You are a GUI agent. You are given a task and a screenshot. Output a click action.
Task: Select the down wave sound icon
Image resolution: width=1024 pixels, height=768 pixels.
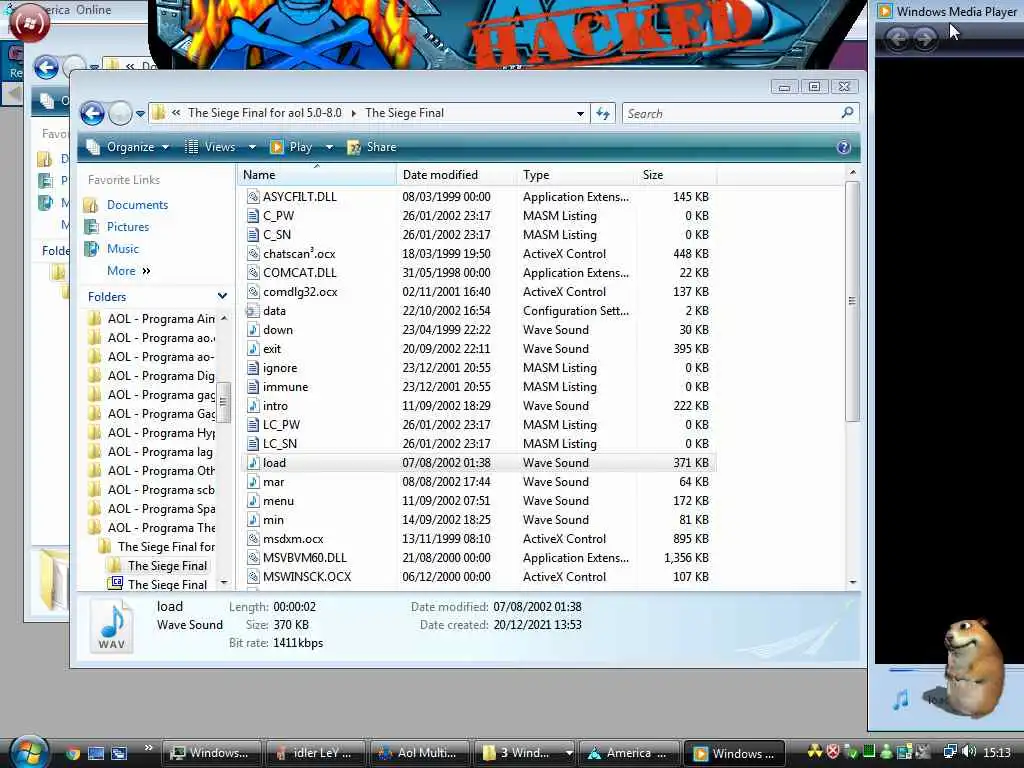253,330
